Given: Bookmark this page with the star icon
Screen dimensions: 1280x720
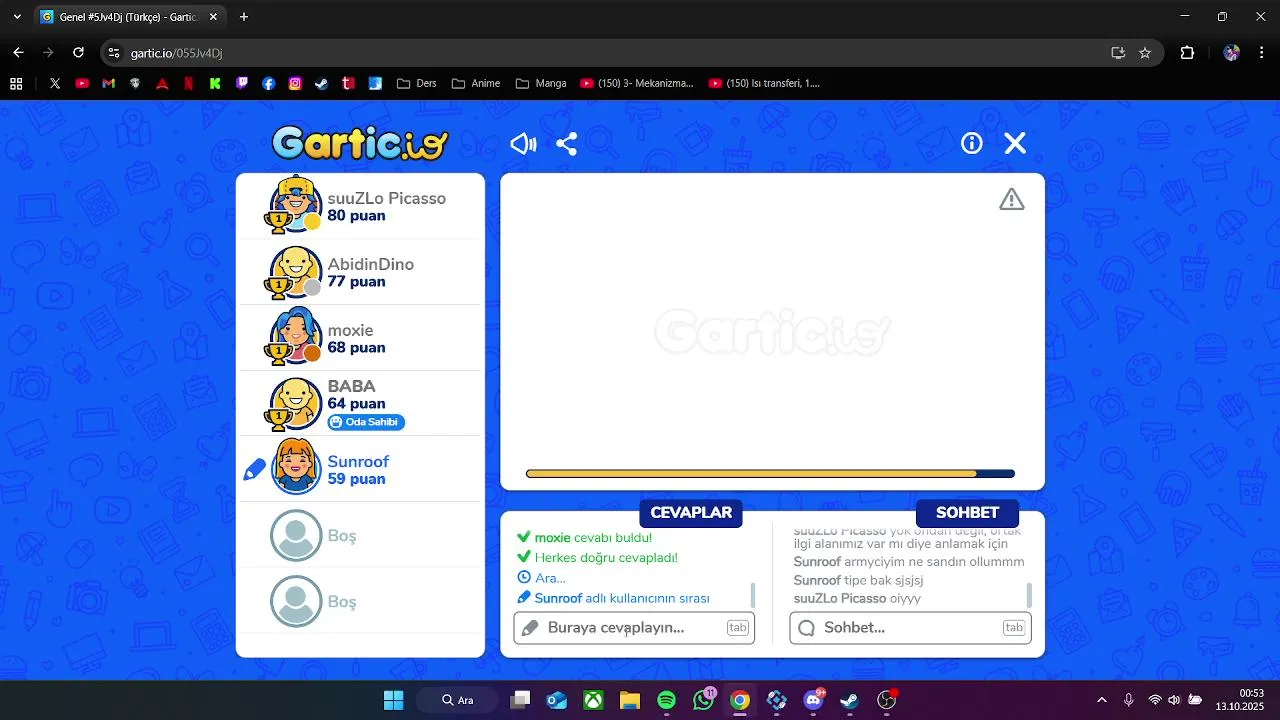Looking at the screenshot, I should [1145, 53].
